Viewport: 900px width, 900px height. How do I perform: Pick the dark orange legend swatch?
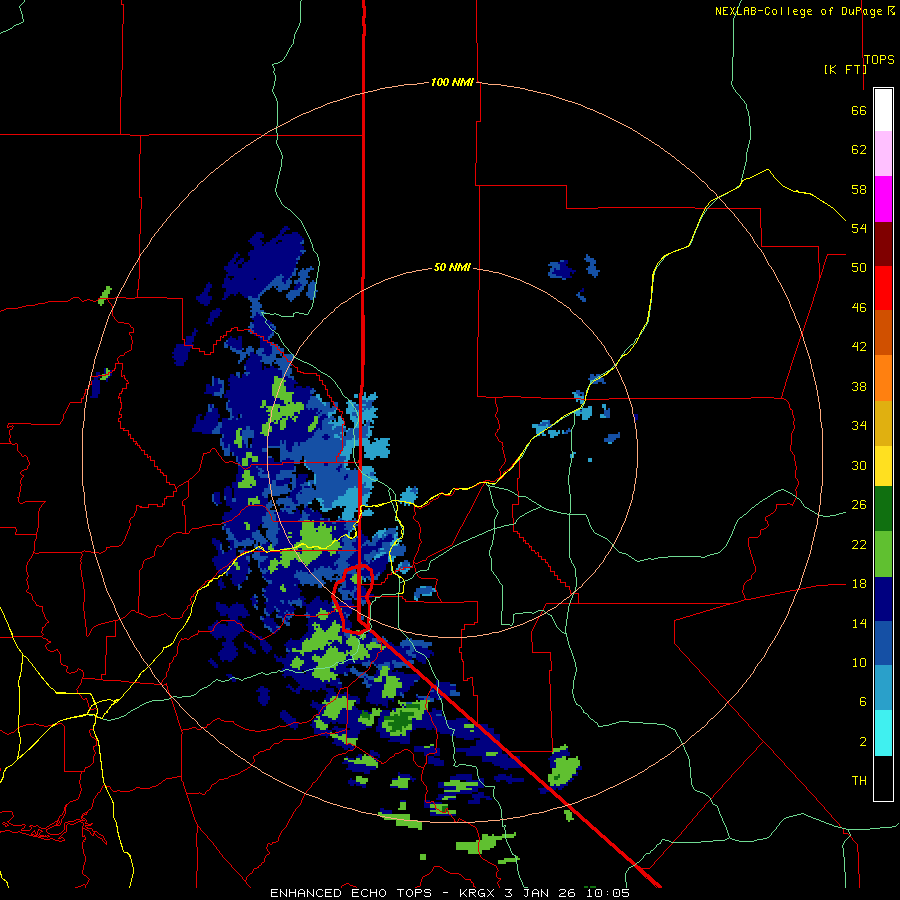[883, 332]
